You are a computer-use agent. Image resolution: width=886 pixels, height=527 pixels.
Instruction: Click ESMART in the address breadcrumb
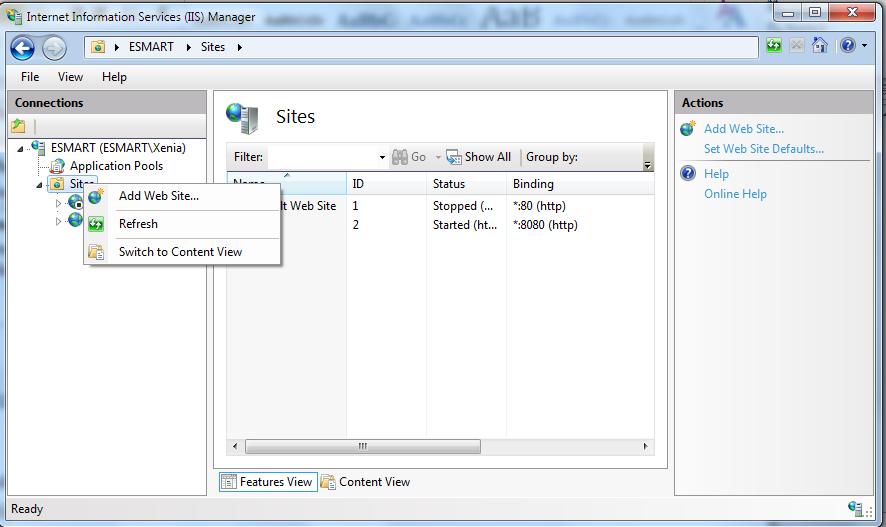[x=151, y=47]
